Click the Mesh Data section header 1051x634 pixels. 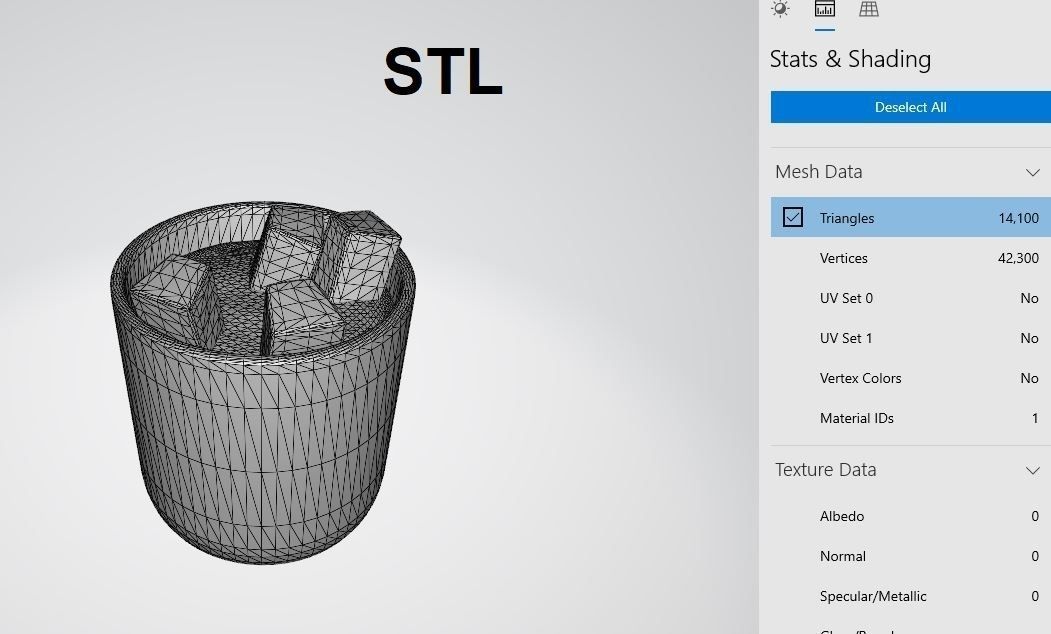click(910, 172)
